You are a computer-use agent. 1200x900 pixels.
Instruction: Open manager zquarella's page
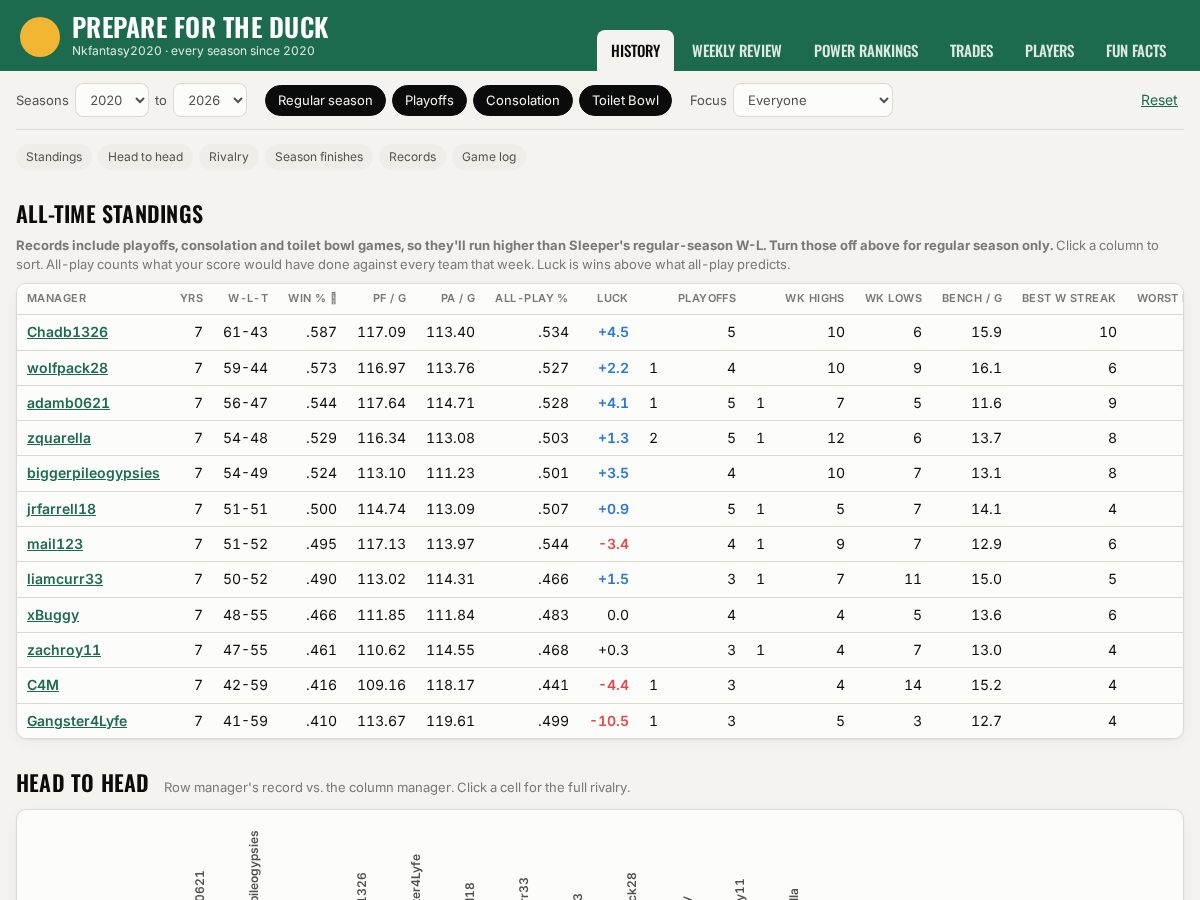[x=59, y=438]
